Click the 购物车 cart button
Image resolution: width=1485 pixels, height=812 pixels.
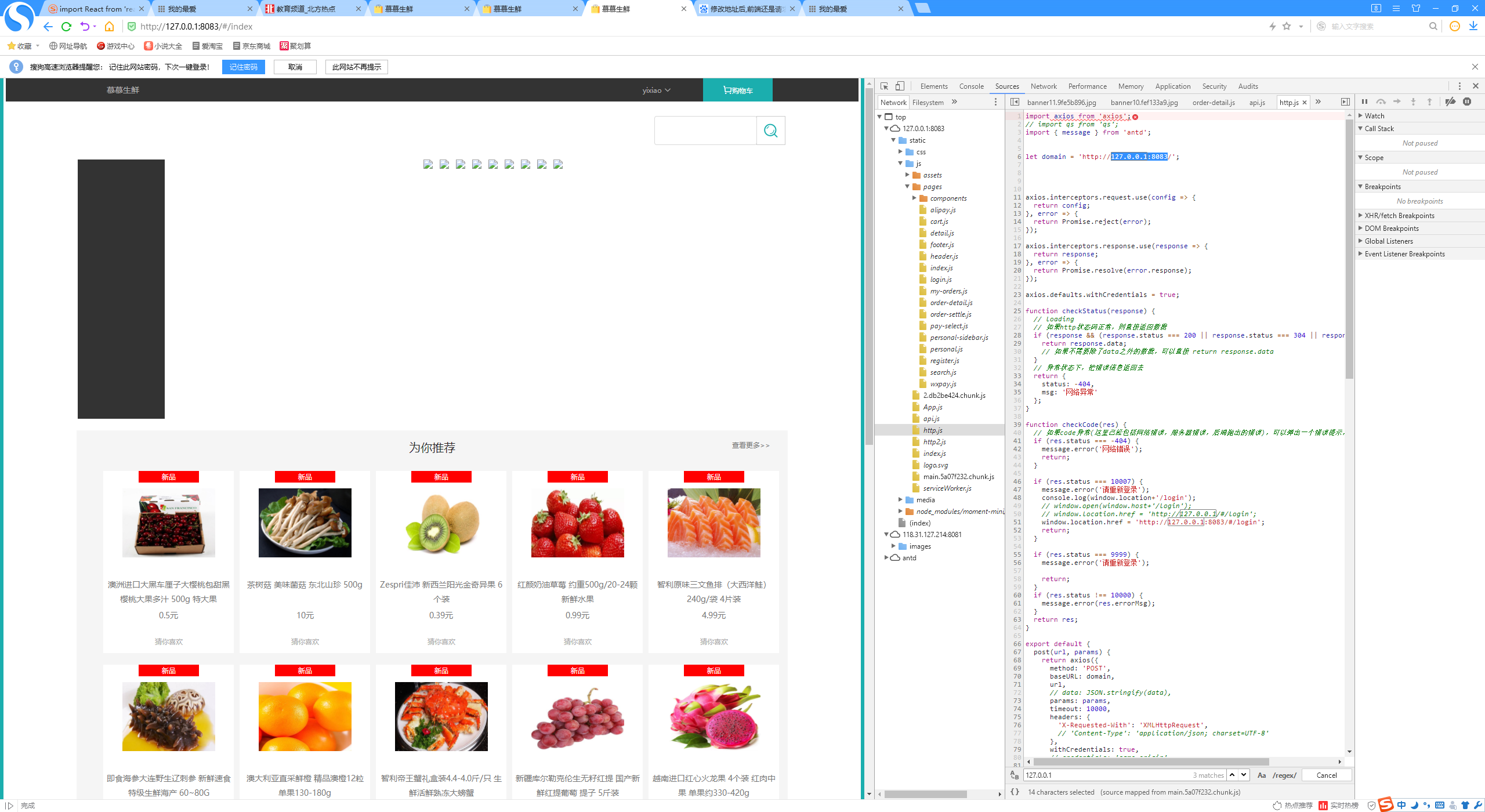coord(737,90)
